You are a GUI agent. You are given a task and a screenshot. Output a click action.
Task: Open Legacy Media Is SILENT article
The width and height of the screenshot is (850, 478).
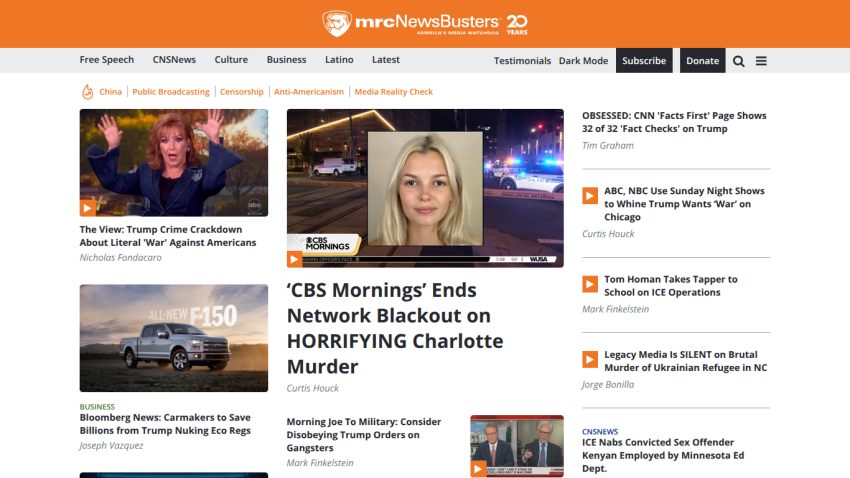point(686,361)
